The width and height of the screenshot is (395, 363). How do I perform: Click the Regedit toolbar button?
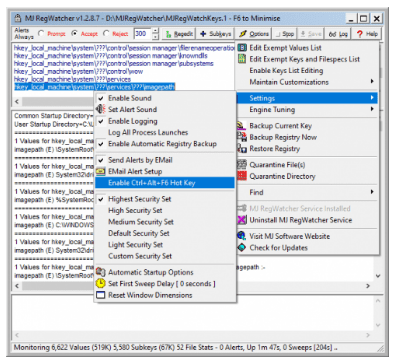(x=179, y=34)
